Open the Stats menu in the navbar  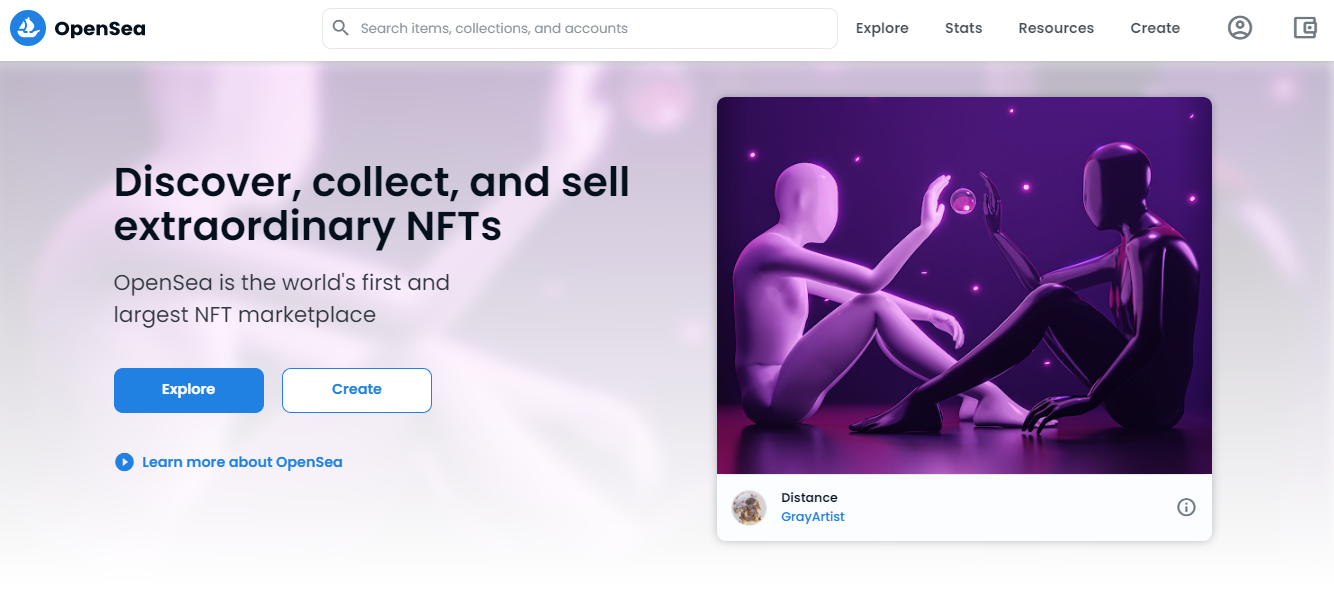963,28
